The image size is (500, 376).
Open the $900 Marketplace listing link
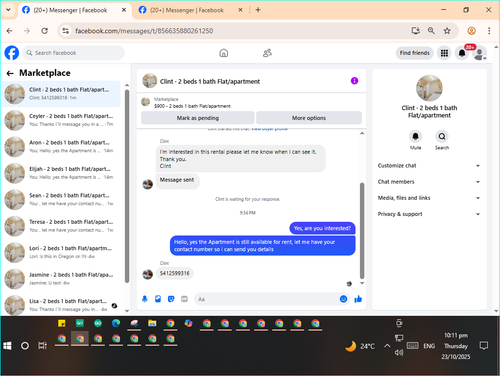(192, 106)
